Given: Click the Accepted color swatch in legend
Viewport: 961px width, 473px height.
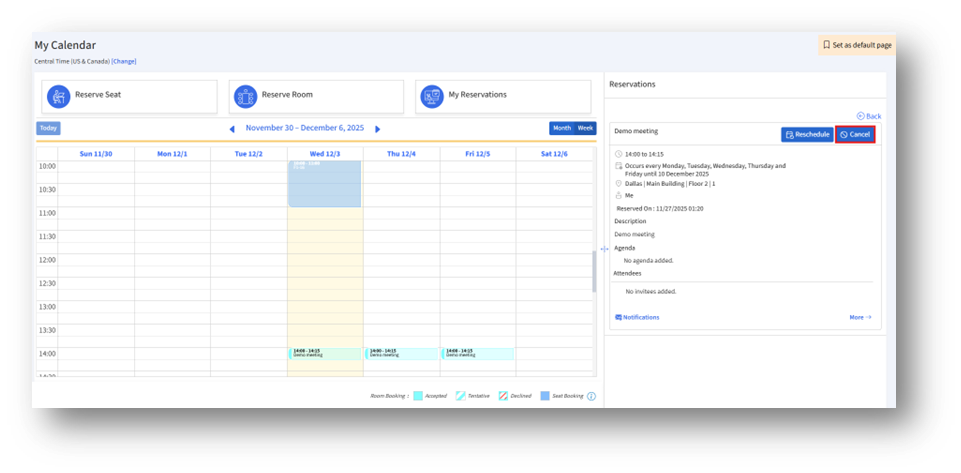Looking at the screenshot, I should pyautogui.click(x=418, y=396).
